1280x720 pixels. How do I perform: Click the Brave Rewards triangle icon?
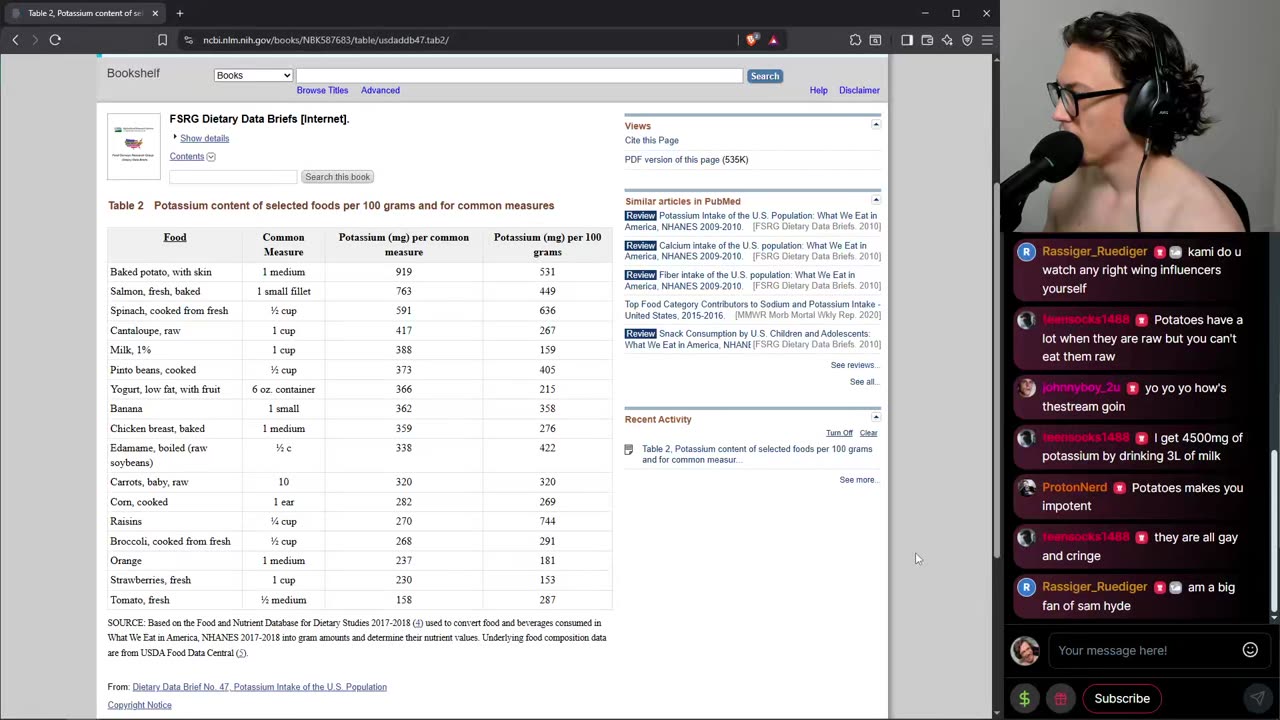[x=773, y=40]
